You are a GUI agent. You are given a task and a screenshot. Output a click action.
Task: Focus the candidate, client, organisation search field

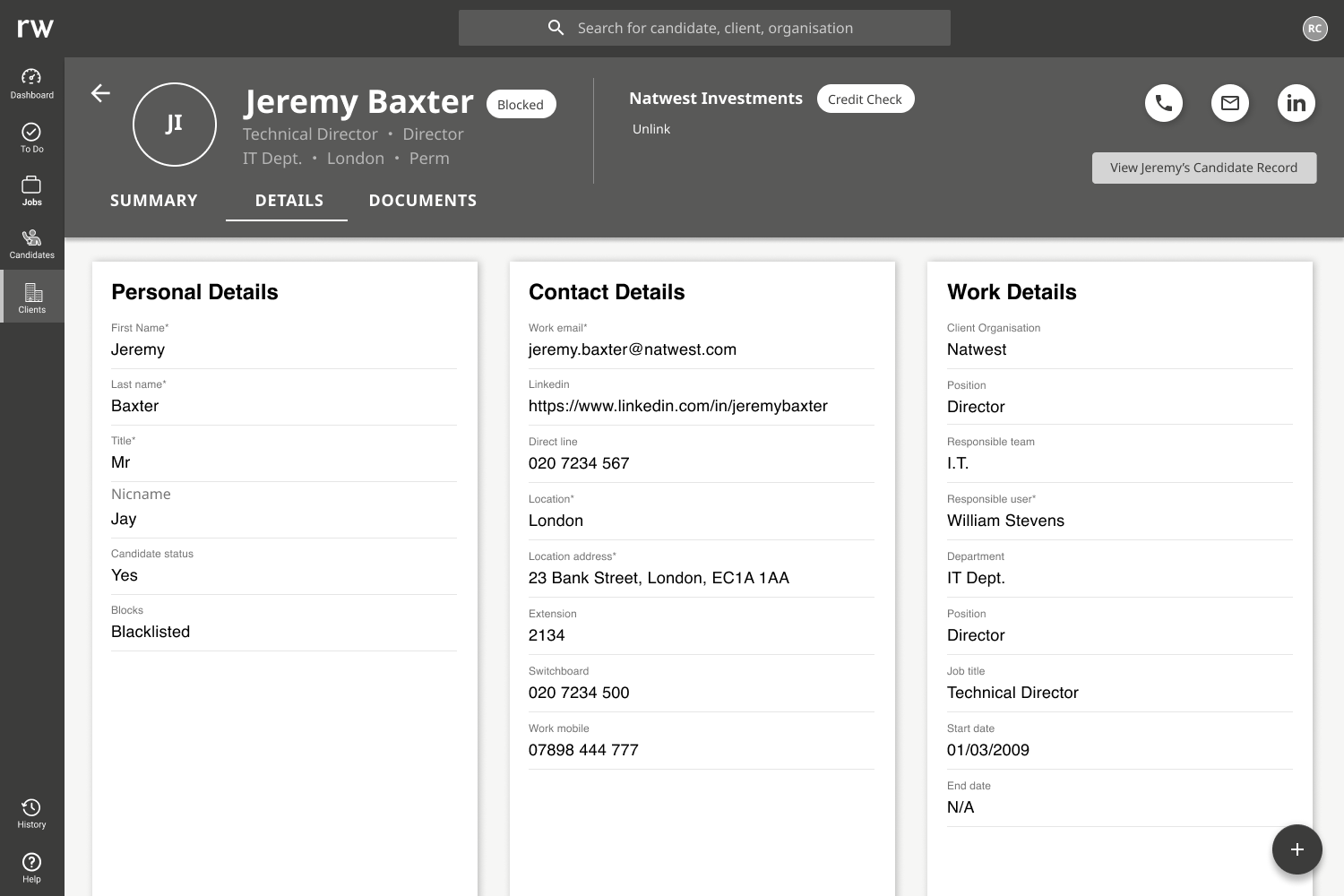tap(704, 28)
